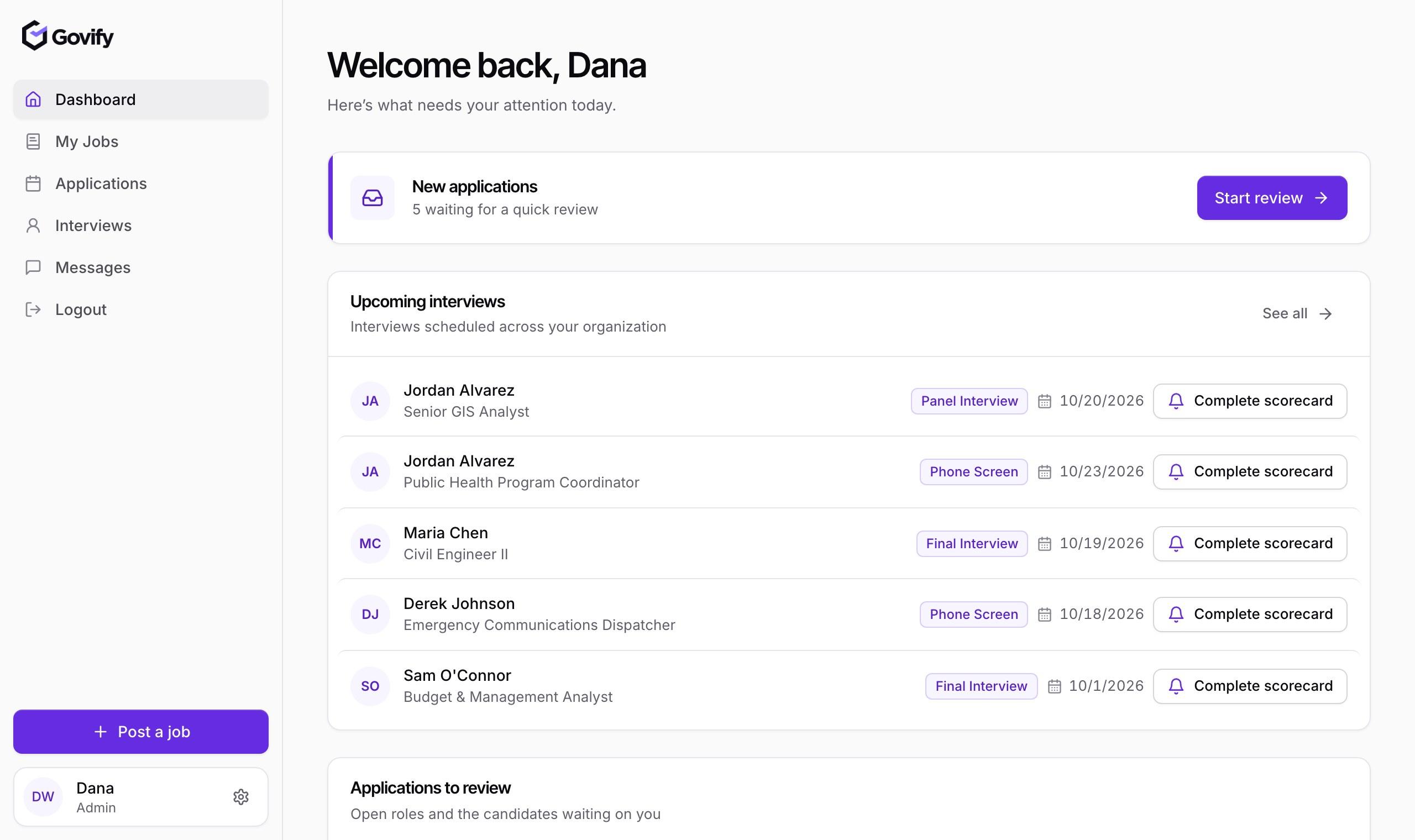The image size is (1415, 840).
Task: Open the Interviews page
Action: (x=141, y=225)
